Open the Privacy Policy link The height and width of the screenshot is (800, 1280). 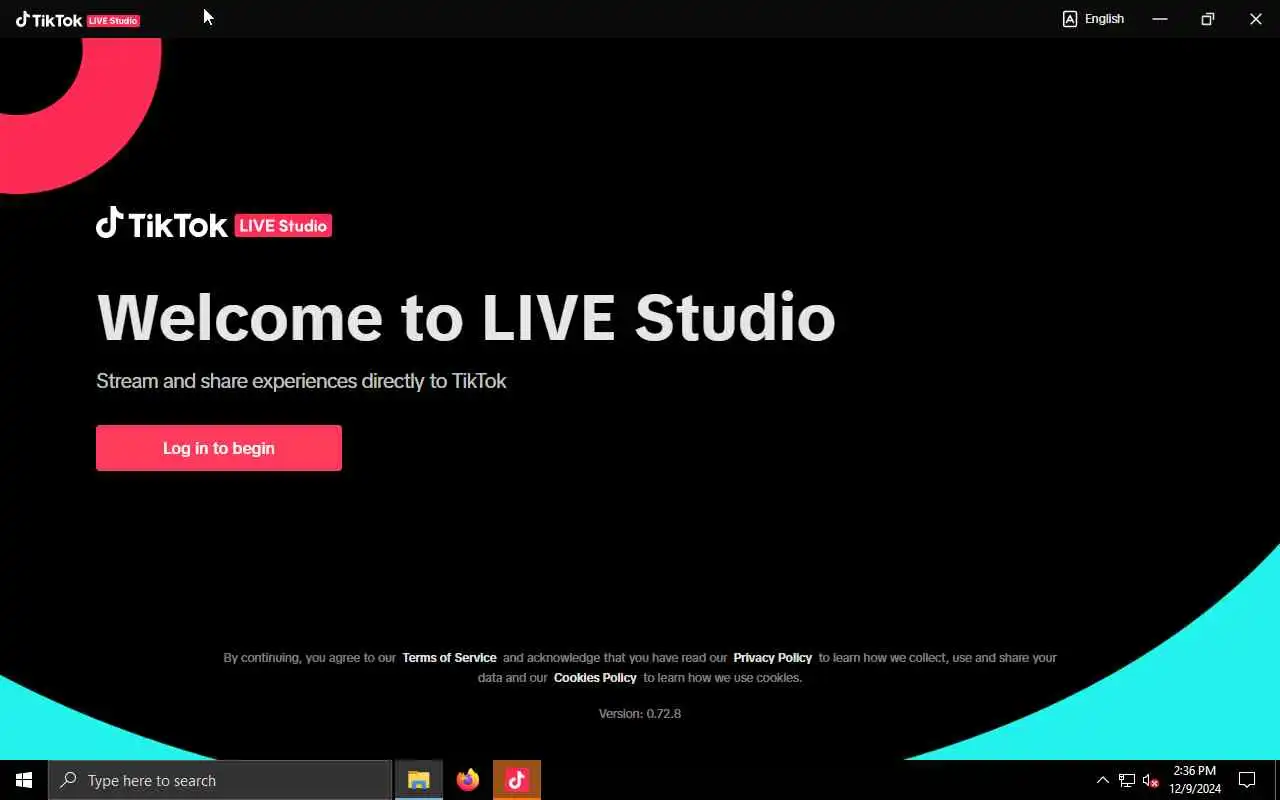coord(773,658)
